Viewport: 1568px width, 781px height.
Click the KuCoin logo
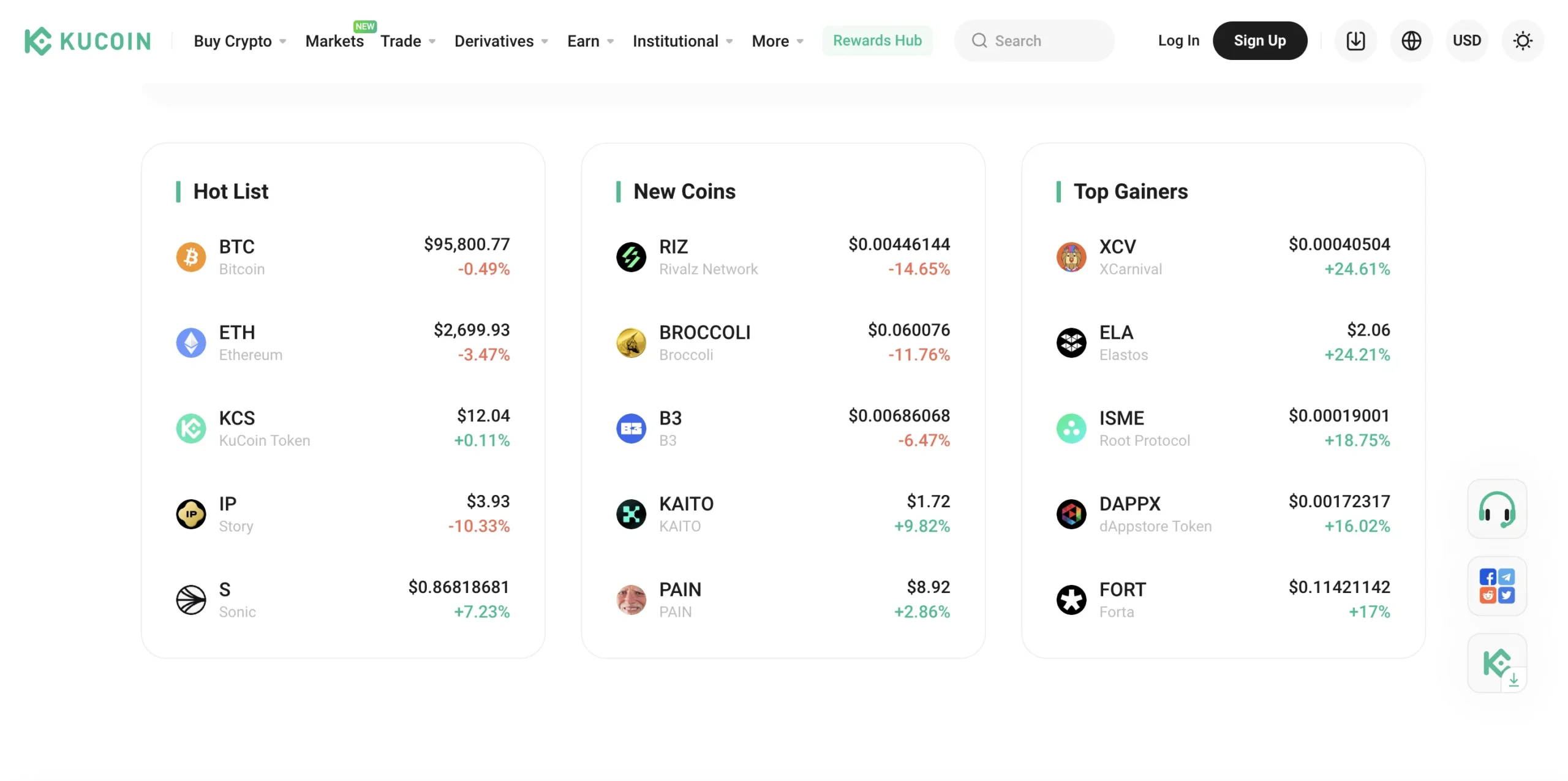(x=88, y=41)
